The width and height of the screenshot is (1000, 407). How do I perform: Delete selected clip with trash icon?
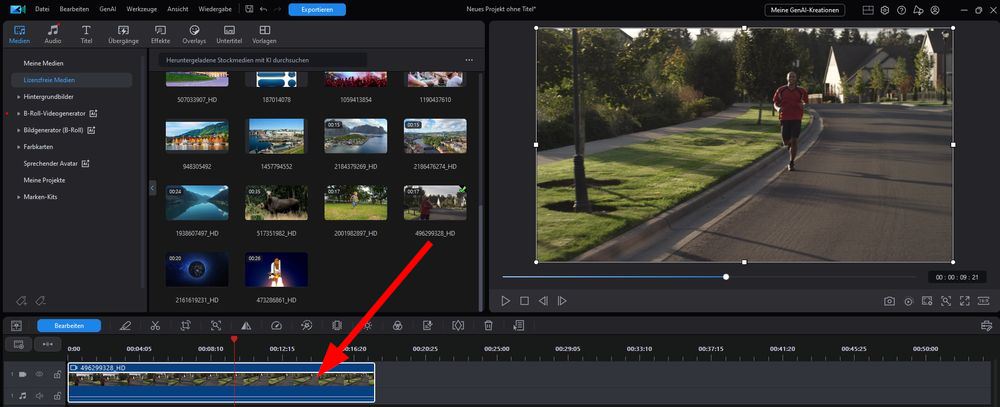(x=489, y=325)
